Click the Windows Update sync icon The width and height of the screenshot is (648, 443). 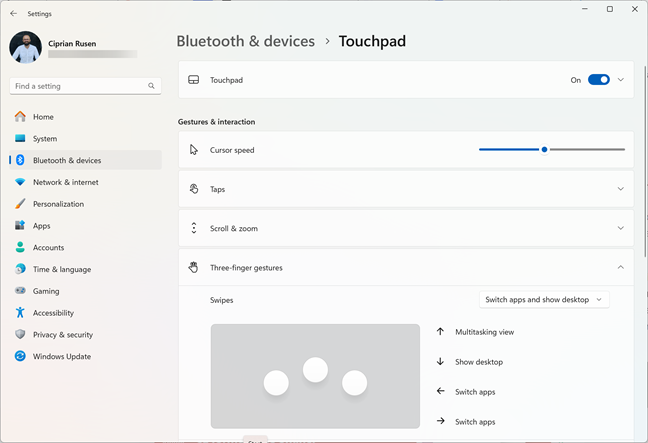coord(20,356)
